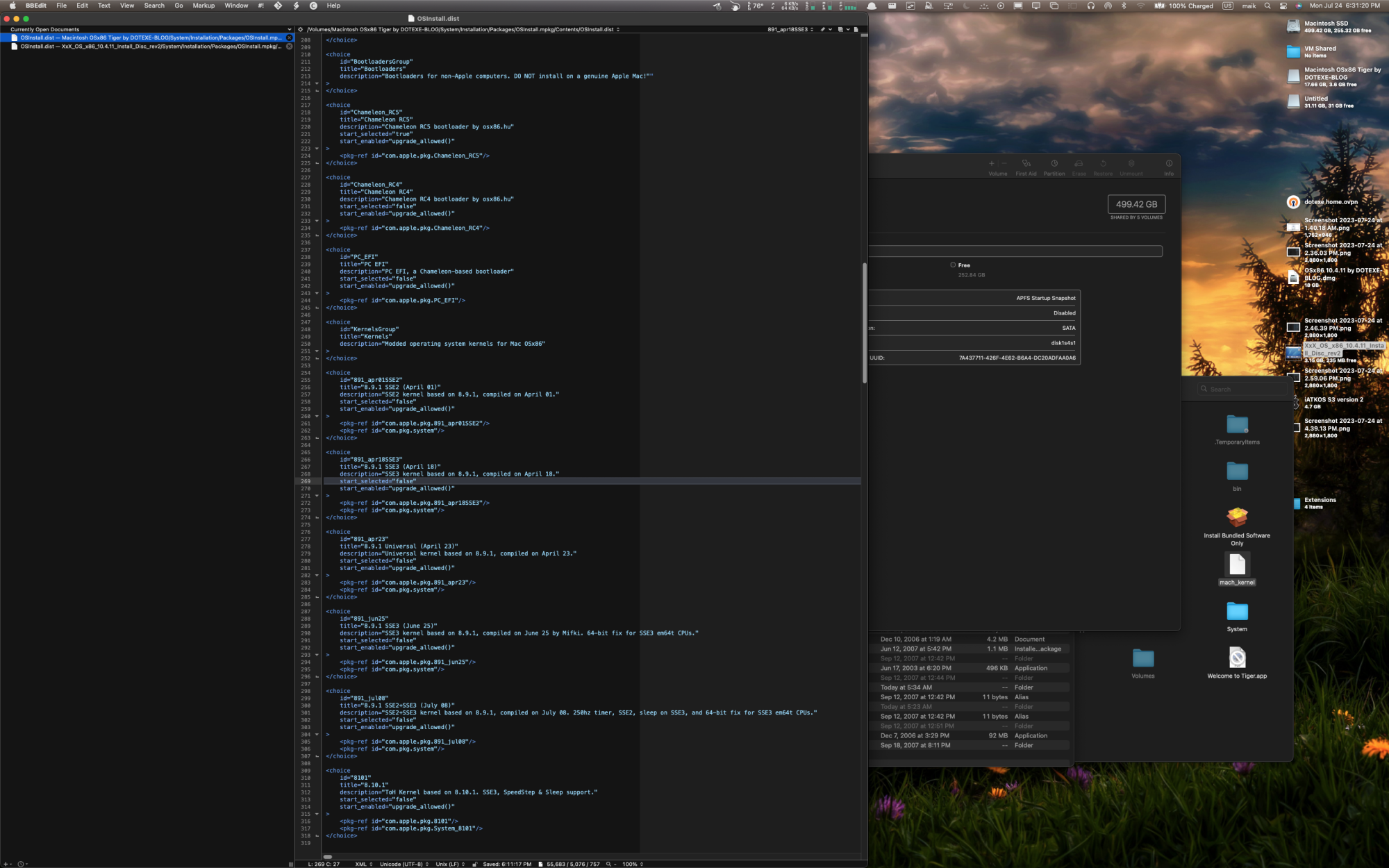Open the Search menu in menu bar
Screen dimensions: 1389x868
tap(154, 6)
